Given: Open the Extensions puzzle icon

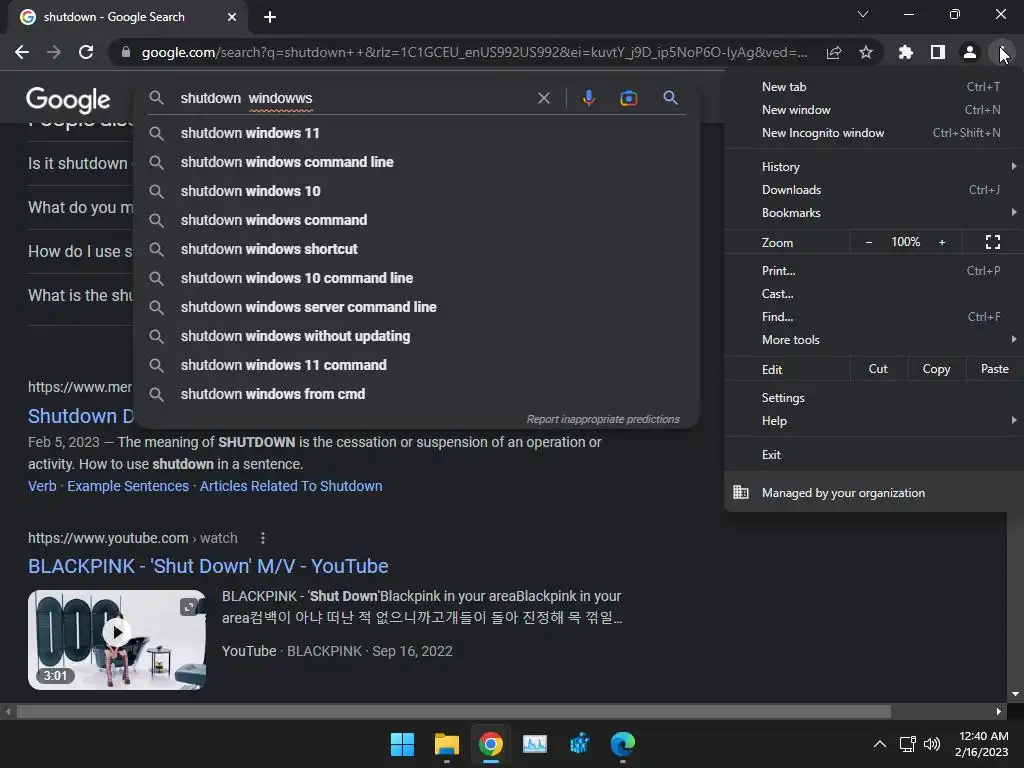Looking at the screenshot, I should click(906, 52).
